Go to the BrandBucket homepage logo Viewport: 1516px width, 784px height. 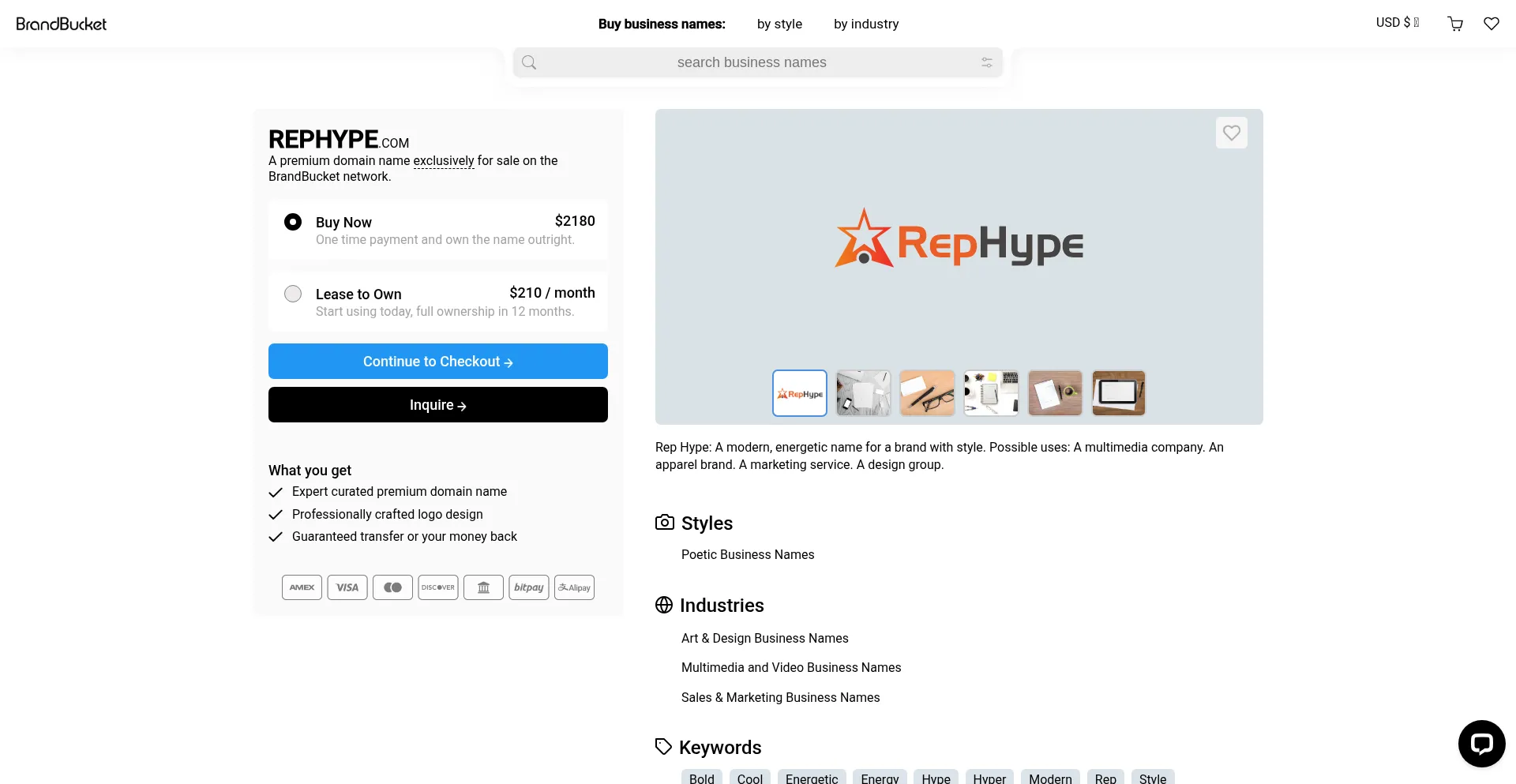[62, 24]
